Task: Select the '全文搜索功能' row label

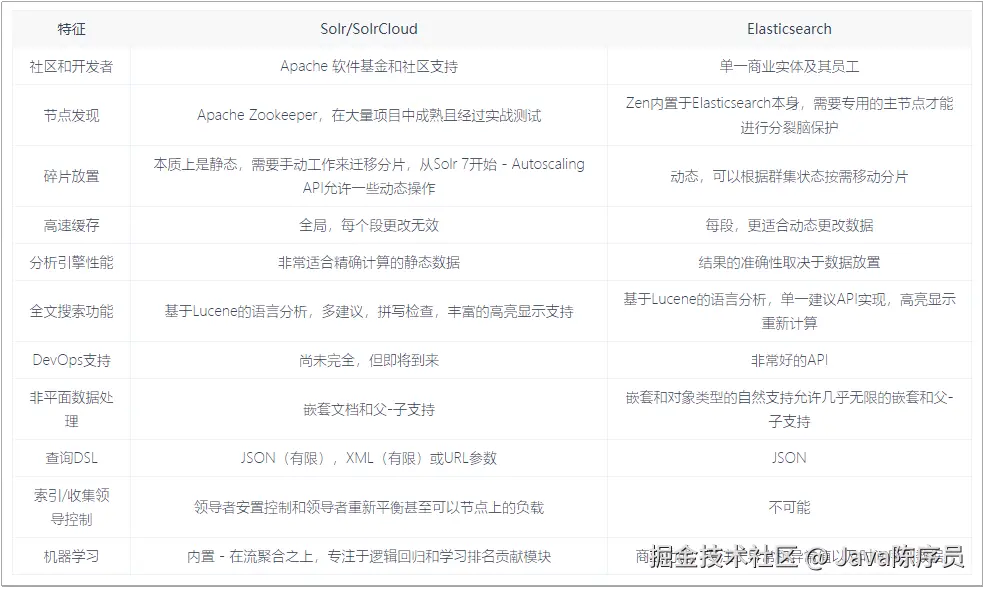Action: coord(71,311)
